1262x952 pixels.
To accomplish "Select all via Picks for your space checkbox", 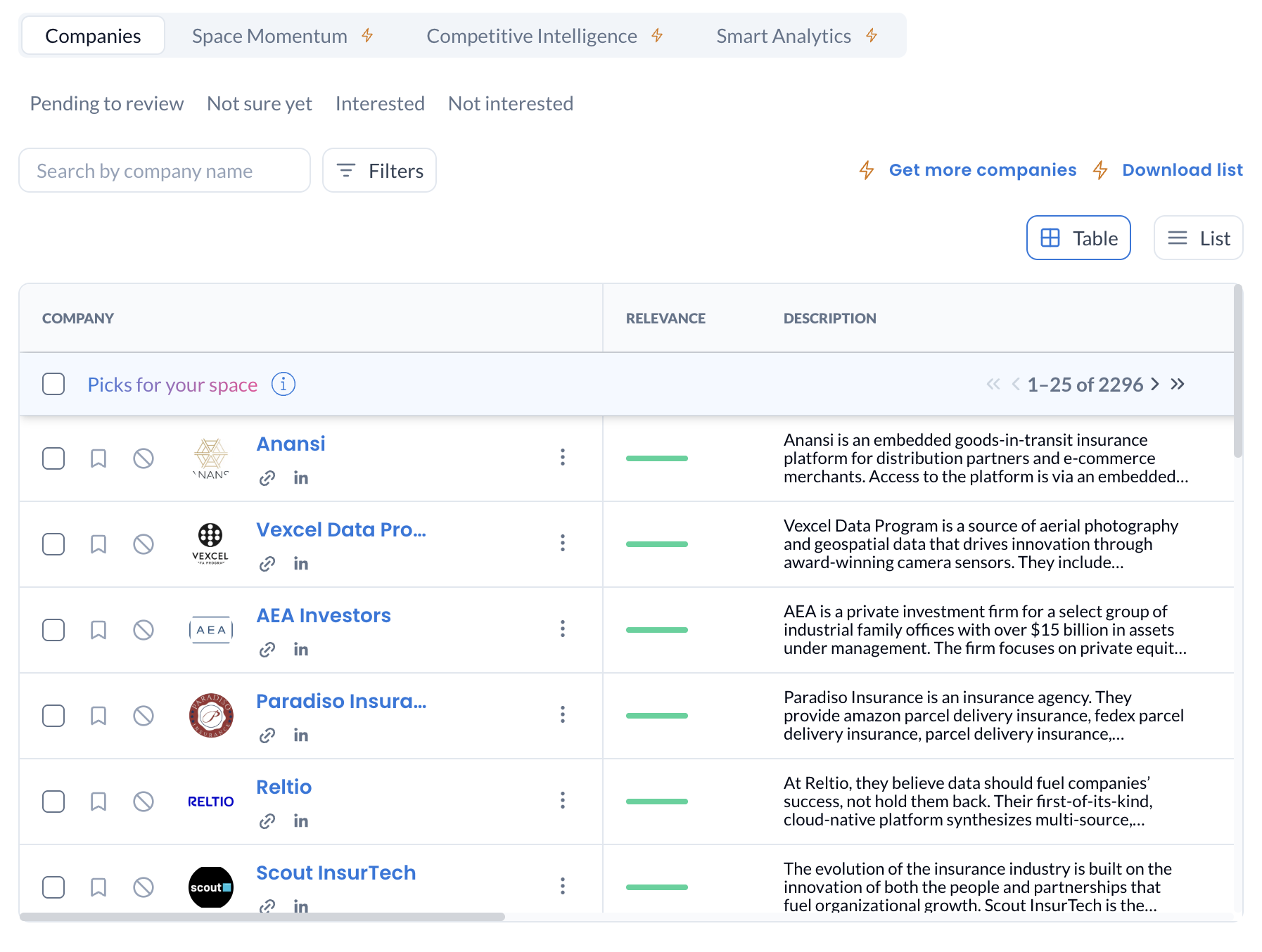I will pos(53,385).
